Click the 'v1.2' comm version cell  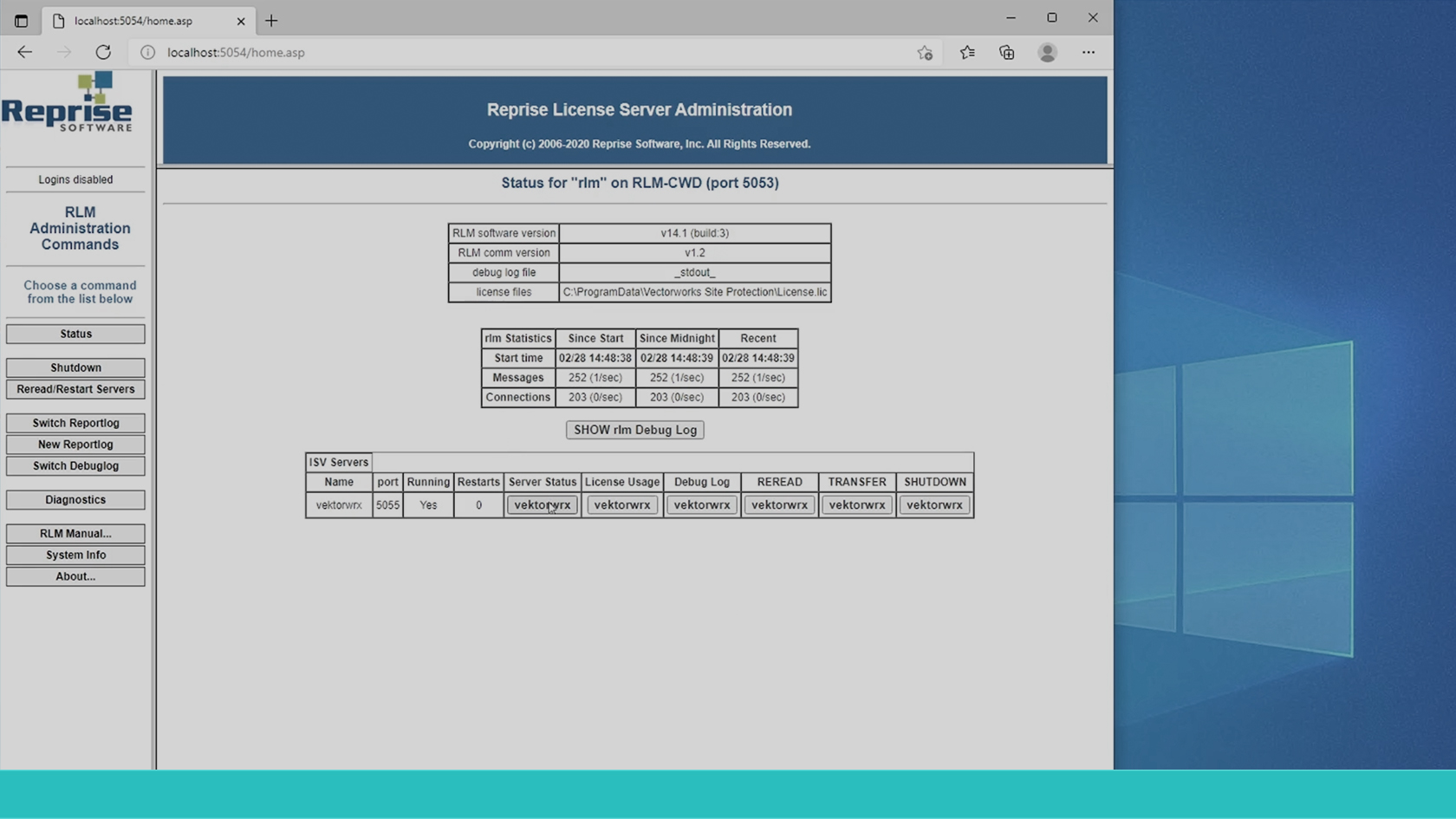point(695,253)
